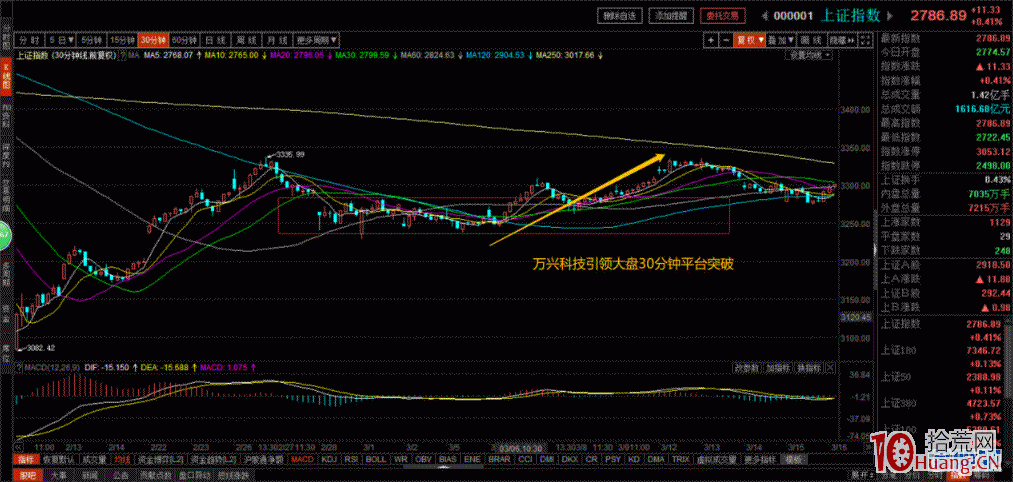Click MA20 magenta value label
Screen dimensions: 1013x482
pos(298,56)
